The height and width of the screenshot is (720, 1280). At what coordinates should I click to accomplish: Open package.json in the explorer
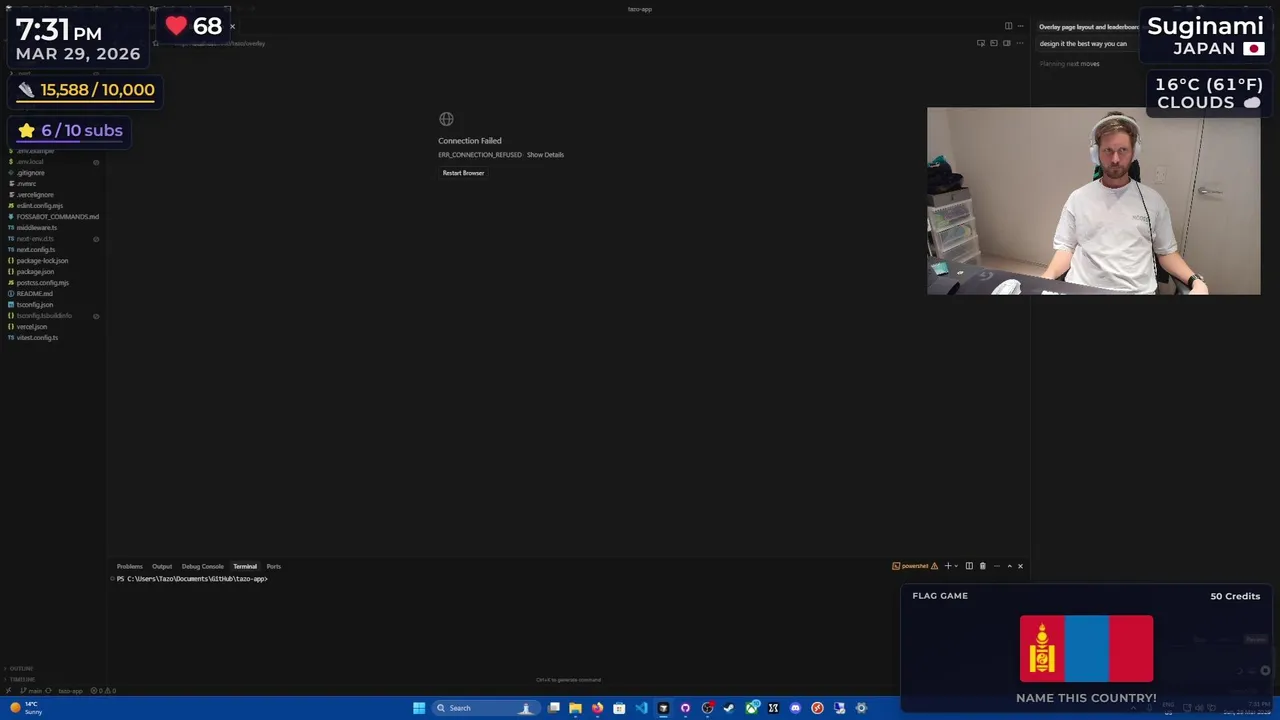tap(35, 272)
